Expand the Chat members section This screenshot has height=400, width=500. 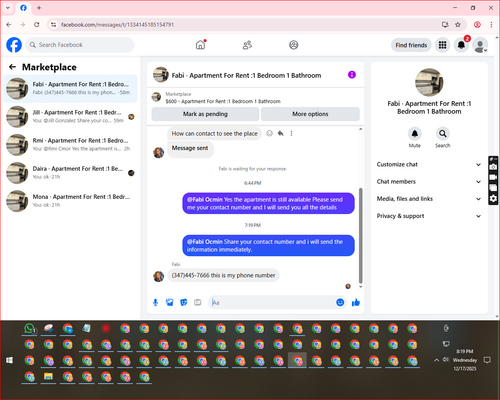click(x=429, y=182)
